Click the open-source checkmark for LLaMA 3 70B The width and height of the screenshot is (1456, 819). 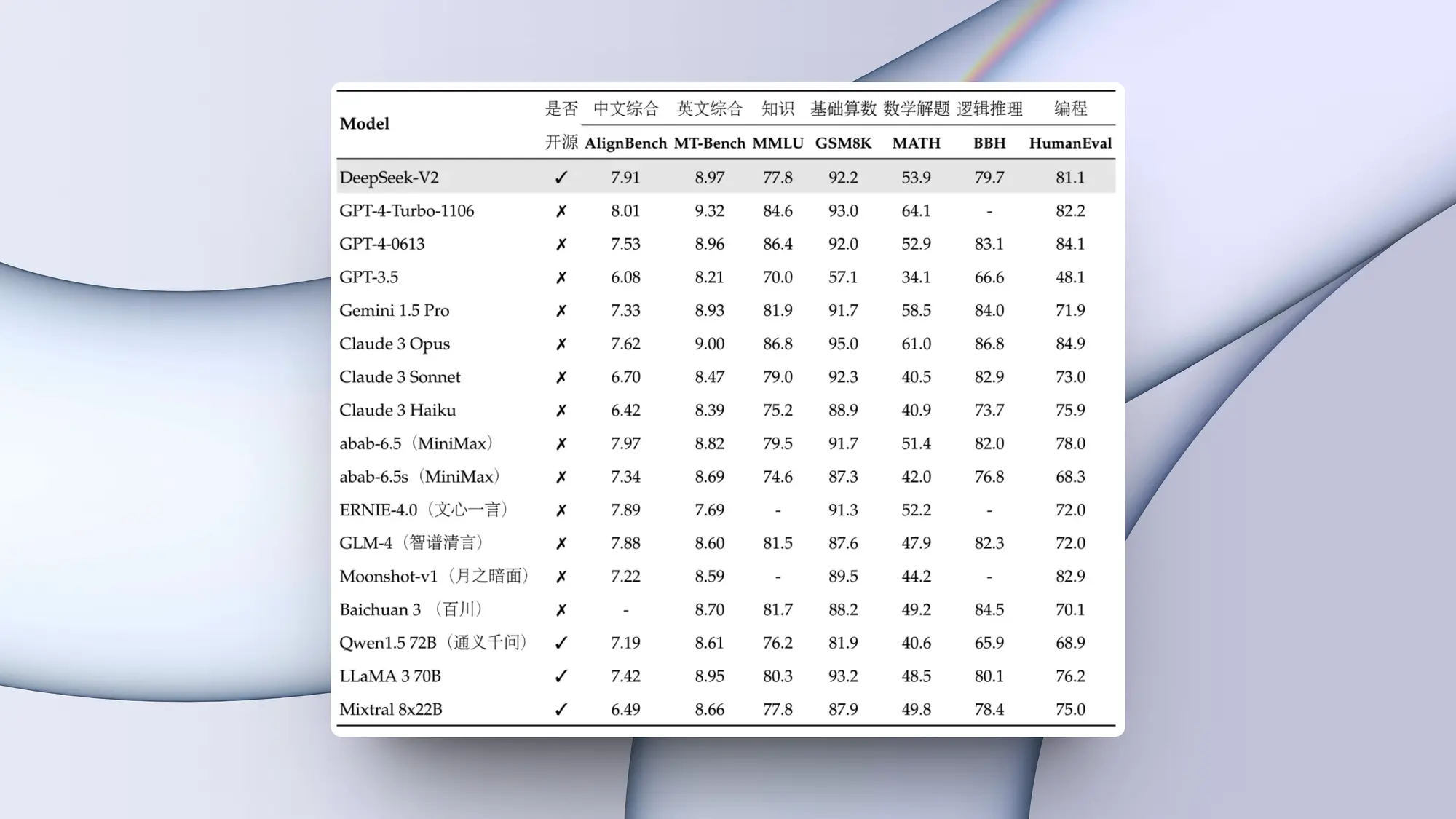click(x=561, y=676)
